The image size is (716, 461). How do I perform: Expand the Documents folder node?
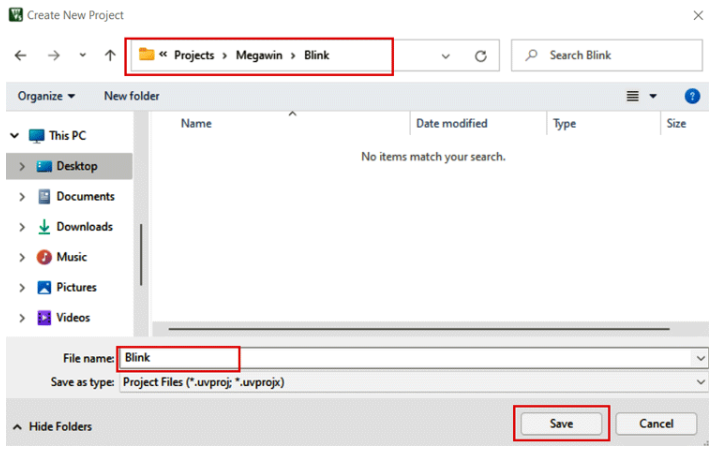[22, 197]
